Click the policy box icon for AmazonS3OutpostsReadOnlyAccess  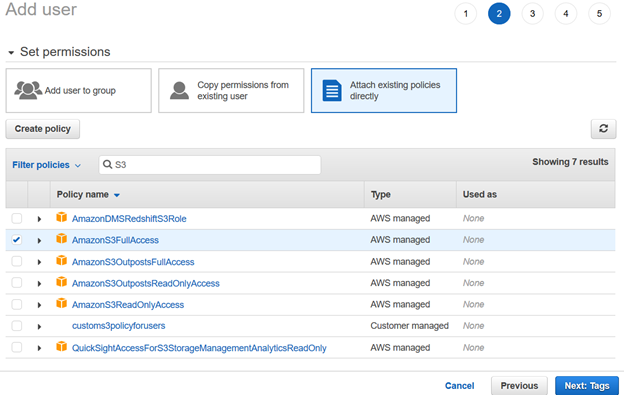(x=61, y=282)
